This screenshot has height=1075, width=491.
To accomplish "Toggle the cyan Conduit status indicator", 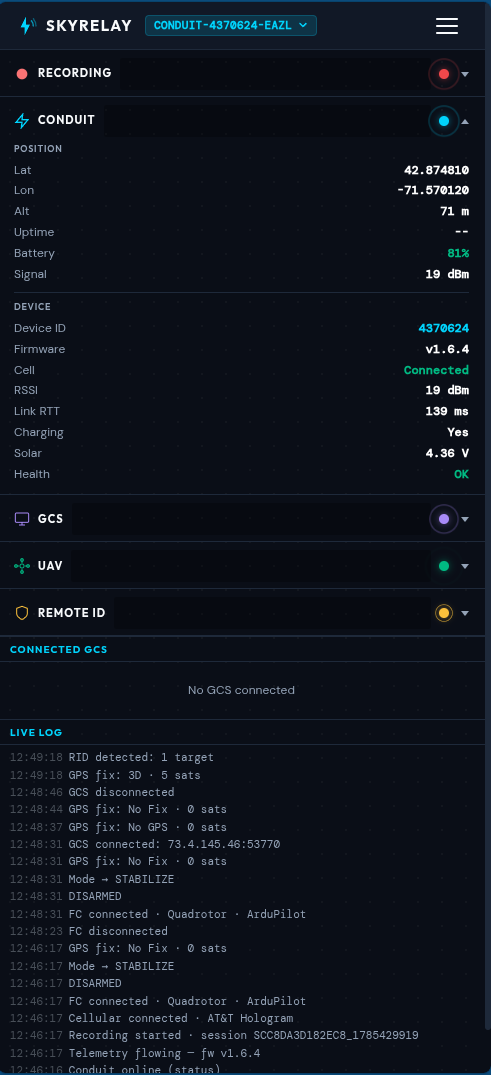I will (444, 121).
